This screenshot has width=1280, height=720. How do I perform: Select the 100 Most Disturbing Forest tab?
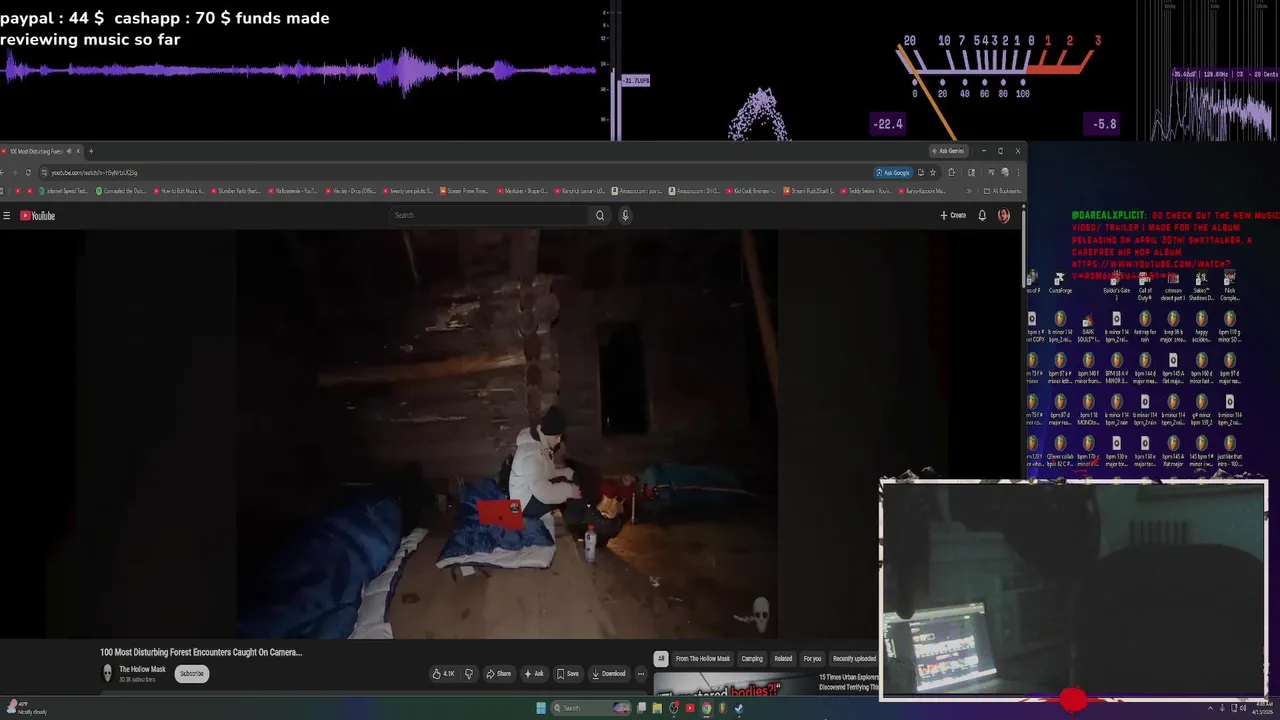pyautogui.click(x=40, y=151)
